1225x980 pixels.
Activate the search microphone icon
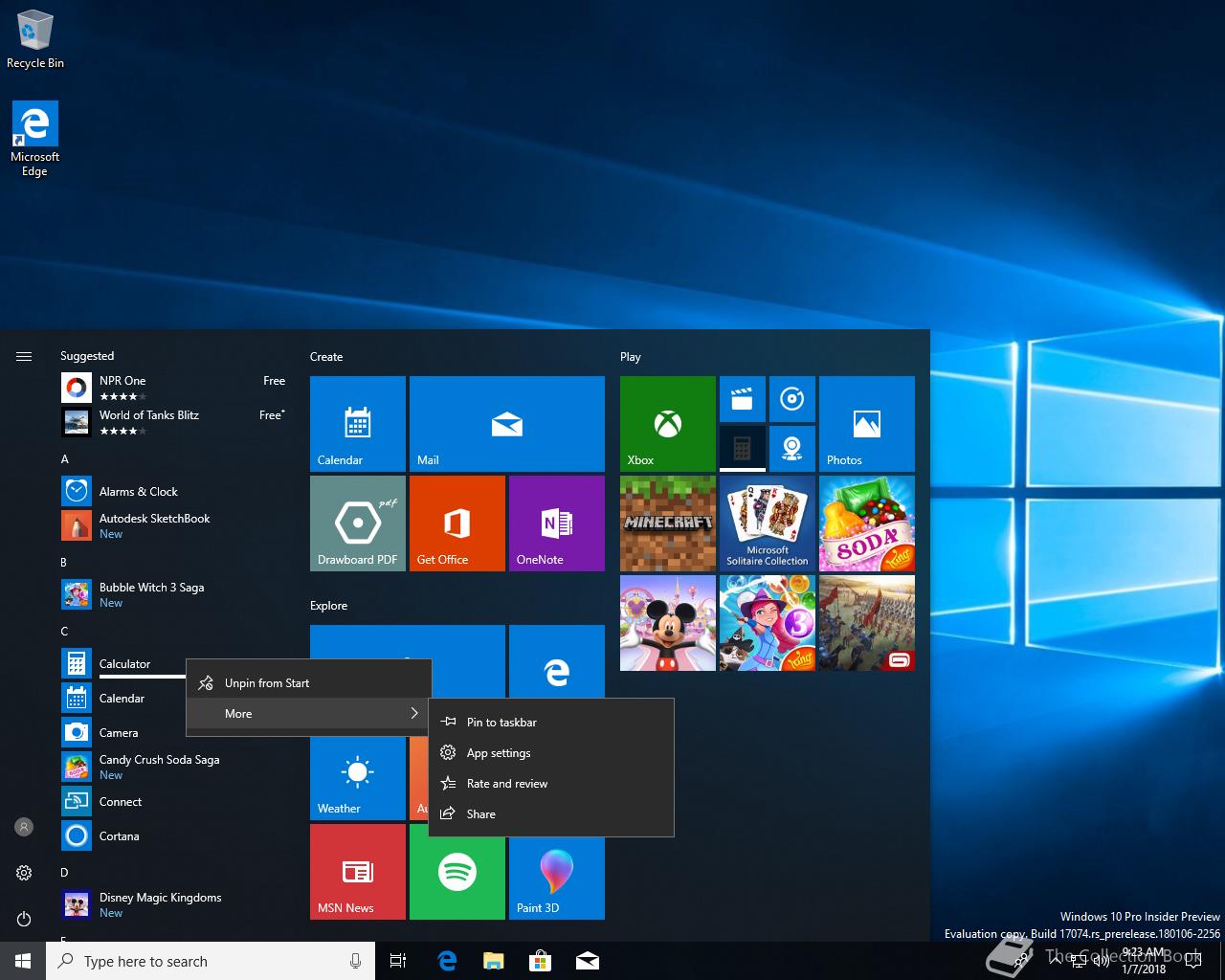[355, 961]
